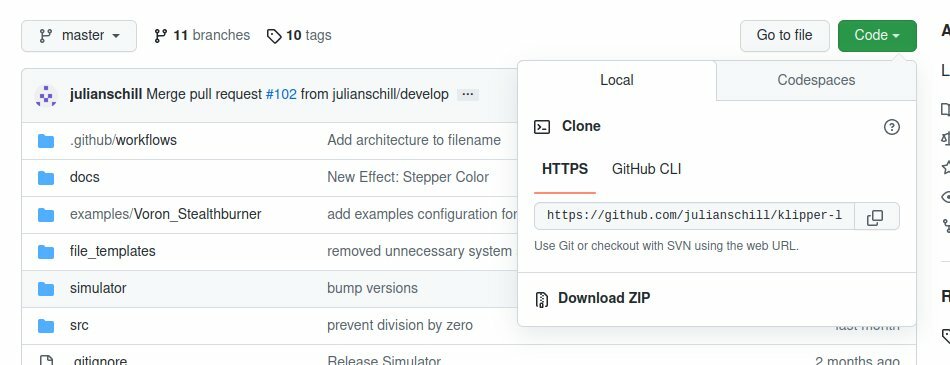
Task: Click the zip file icon beside Download ZIP
Action: tap(542, 300)
